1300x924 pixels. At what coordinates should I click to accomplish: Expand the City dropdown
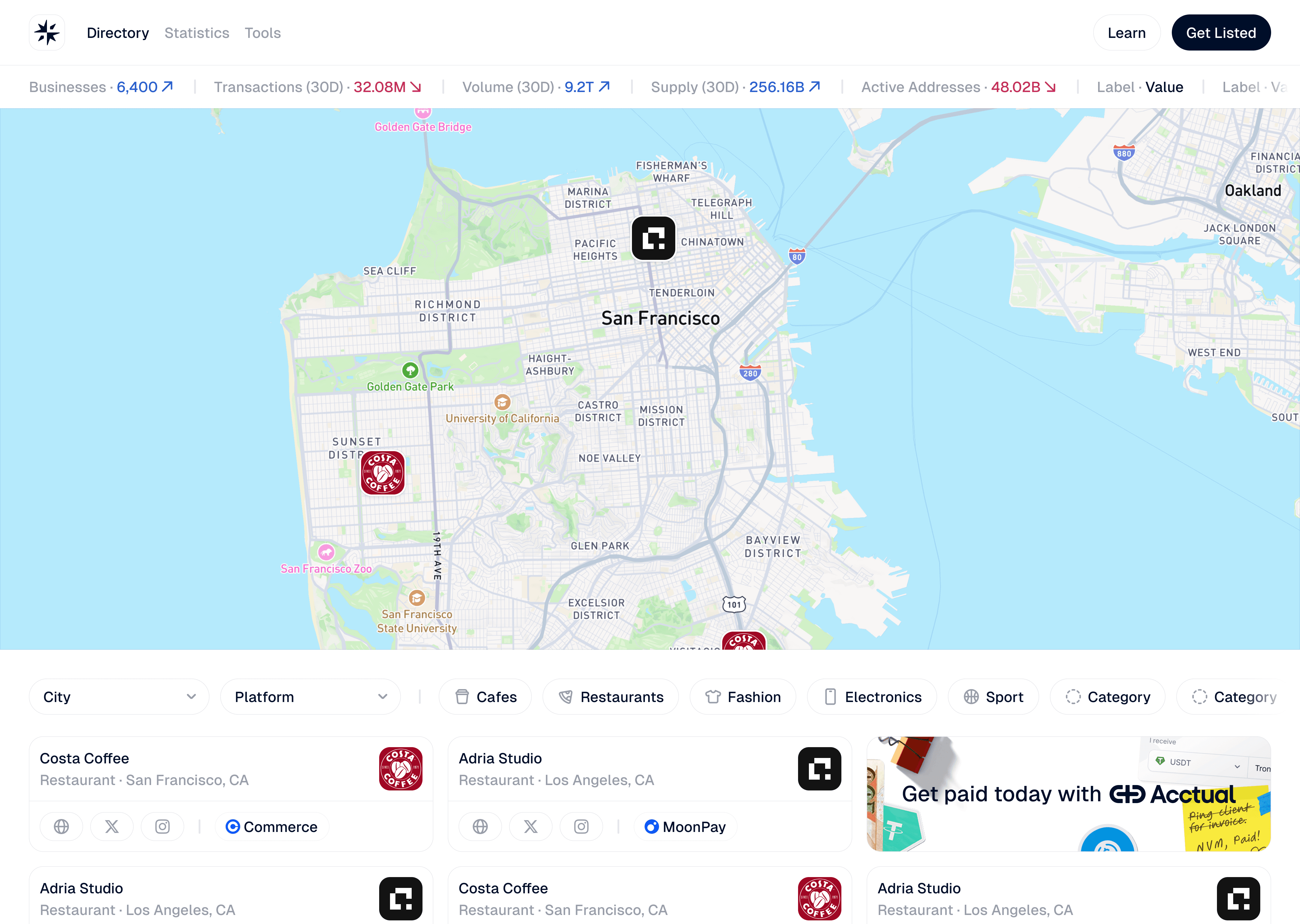coord(119,696)
